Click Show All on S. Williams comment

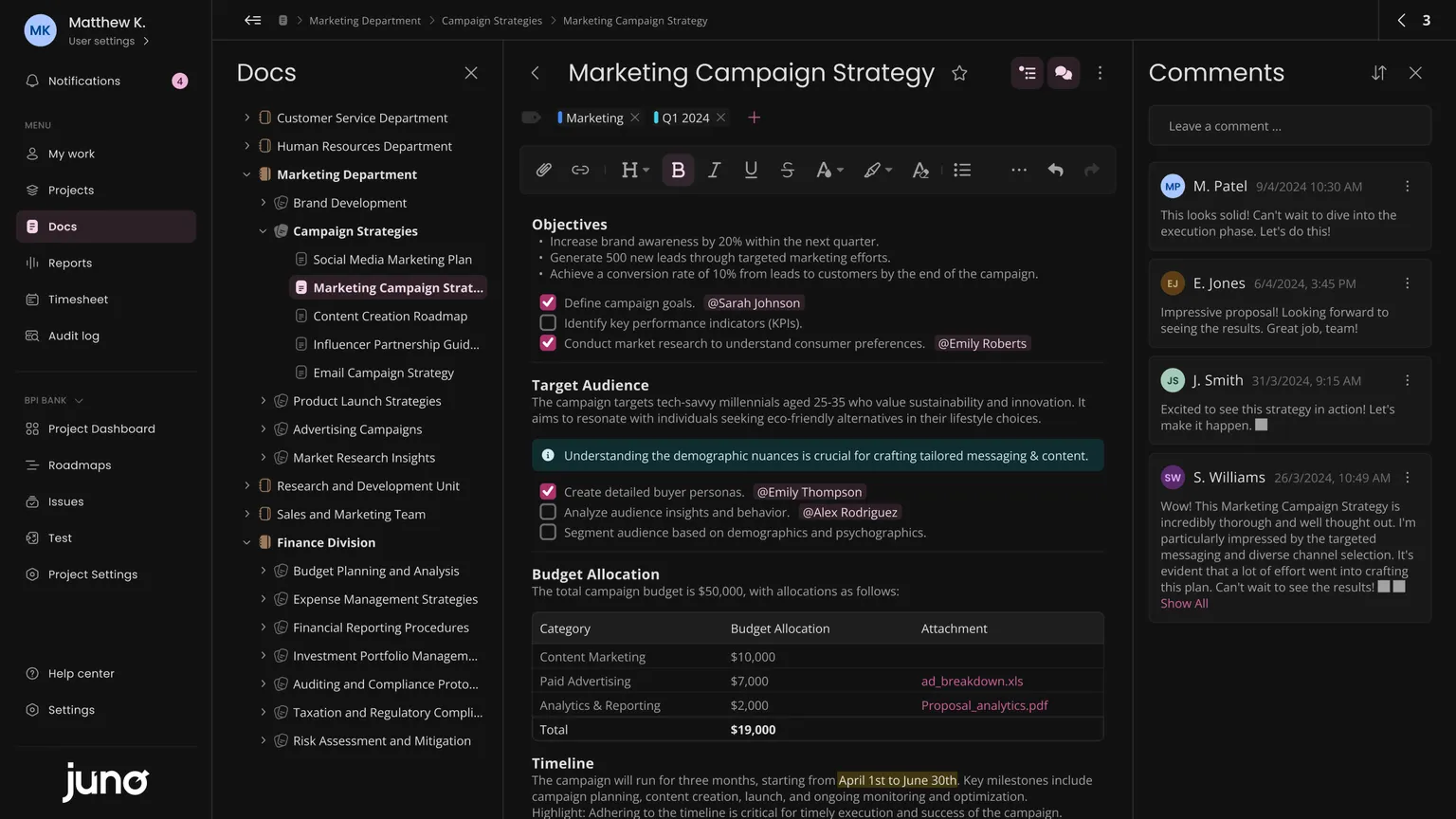[x=1184, y=604]
